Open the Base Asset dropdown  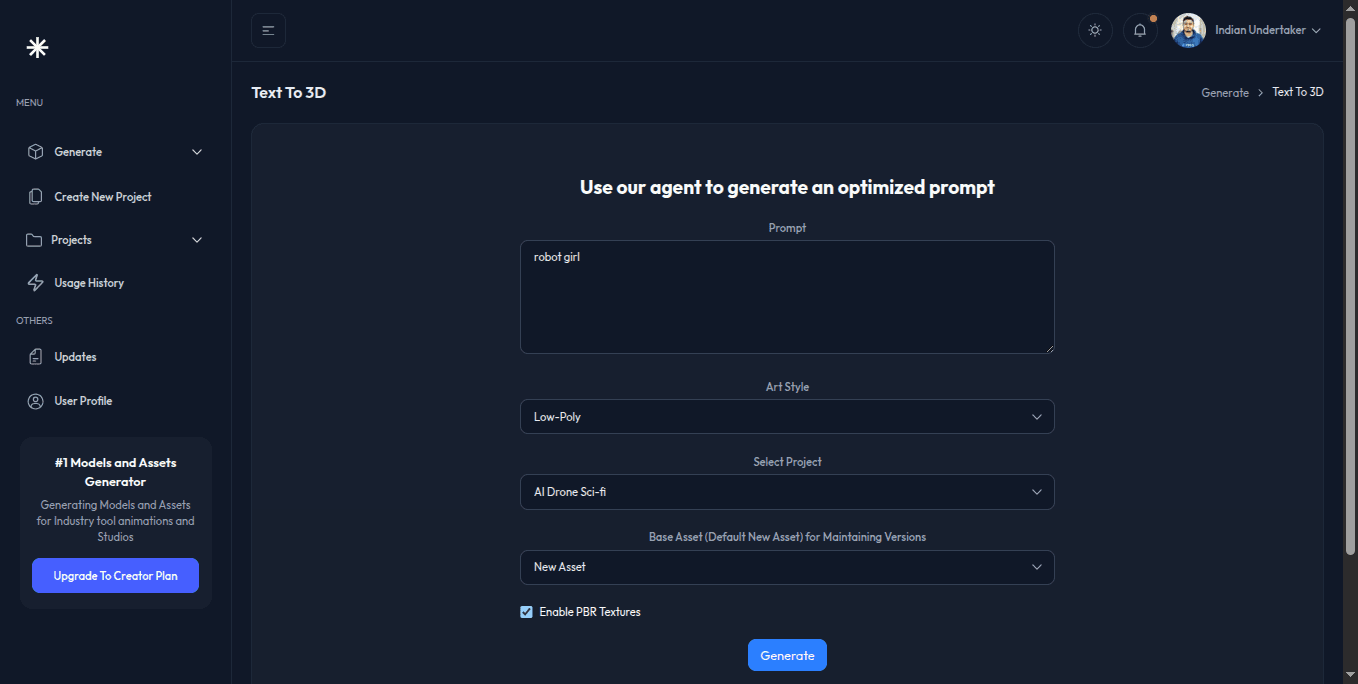787,567
